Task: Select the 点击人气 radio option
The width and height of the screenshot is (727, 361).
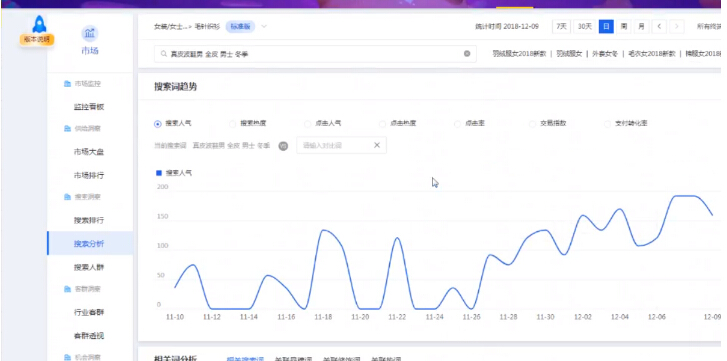Action: click(x=307, y=124)
